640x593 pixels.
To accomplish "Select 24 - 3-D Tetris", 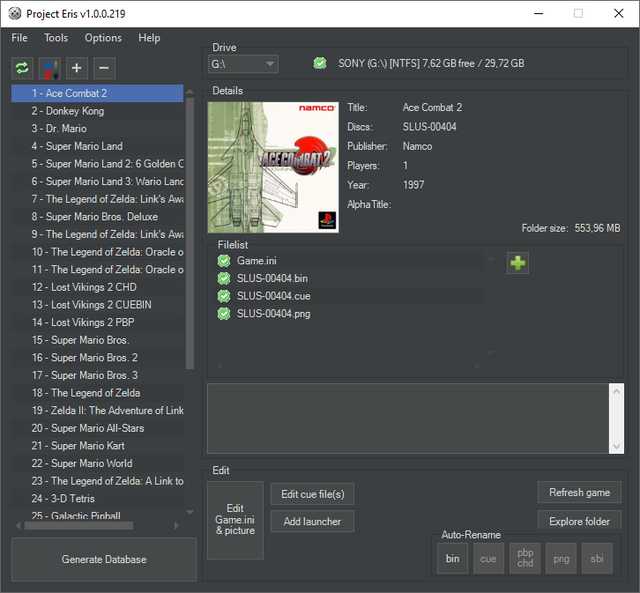I will [98, 498].
